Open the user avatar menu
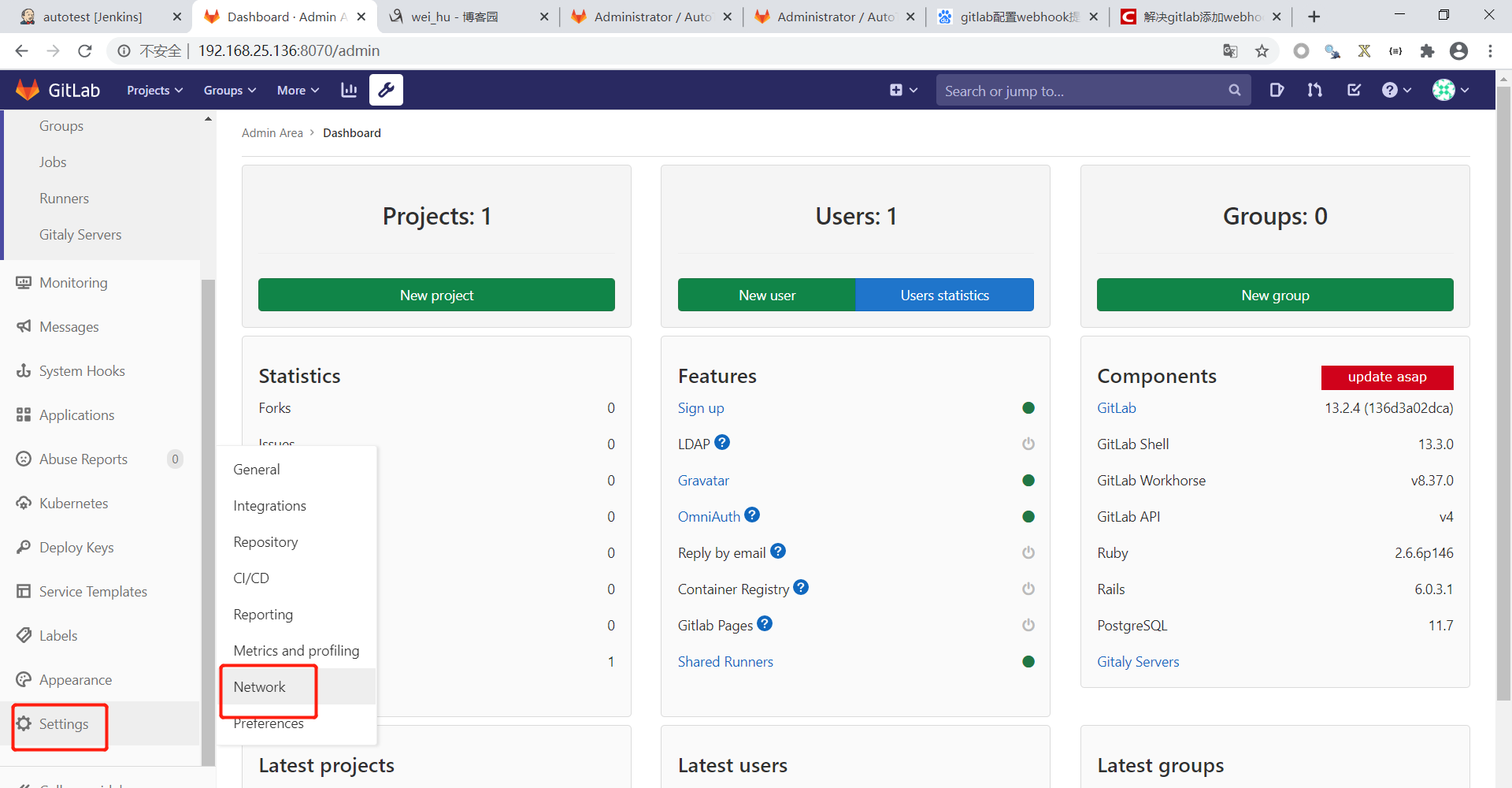1512x788 pixels. tap(1451, 90)
